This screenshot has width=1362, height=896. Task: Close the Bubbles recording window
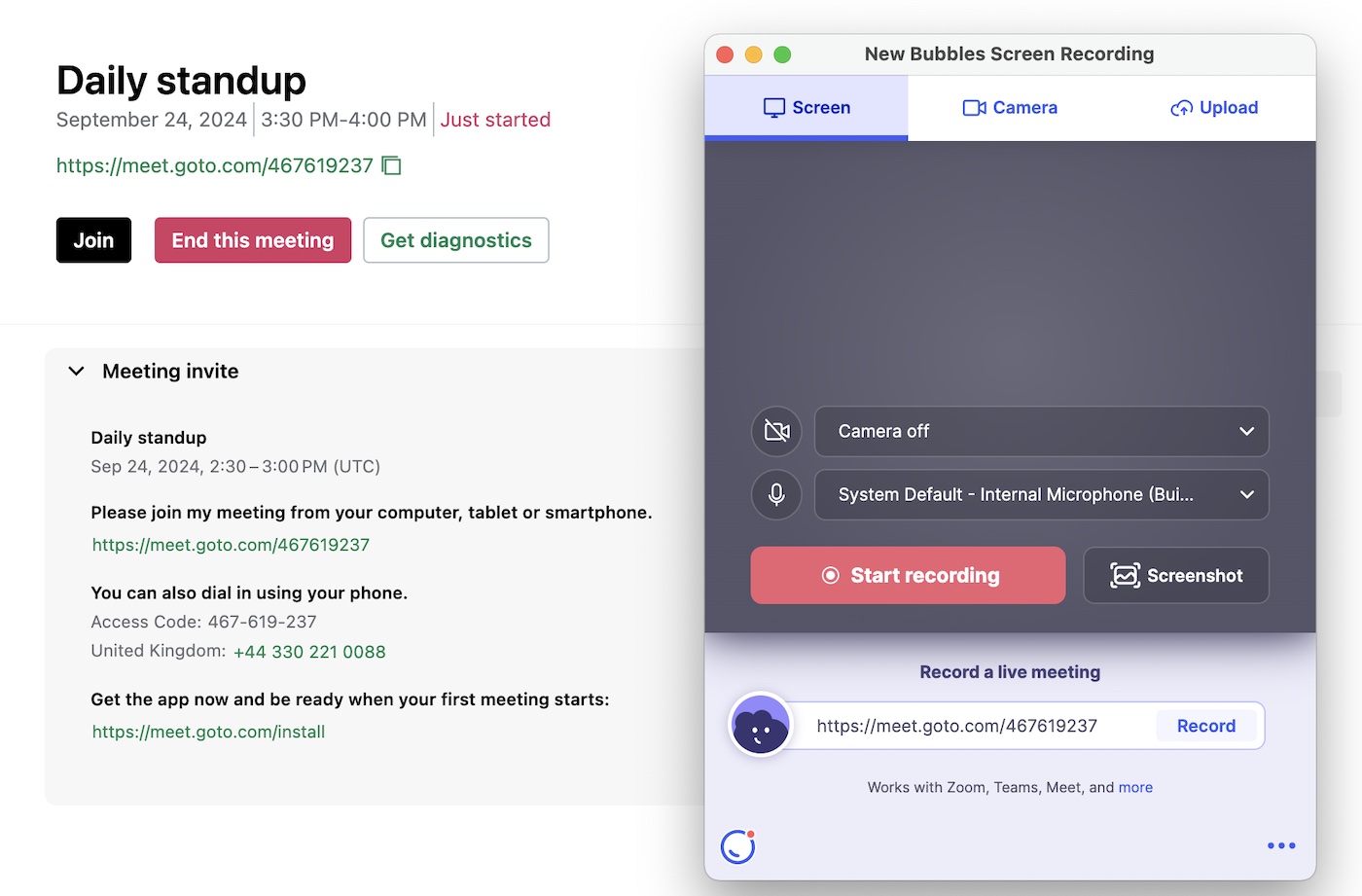[725, 54]
